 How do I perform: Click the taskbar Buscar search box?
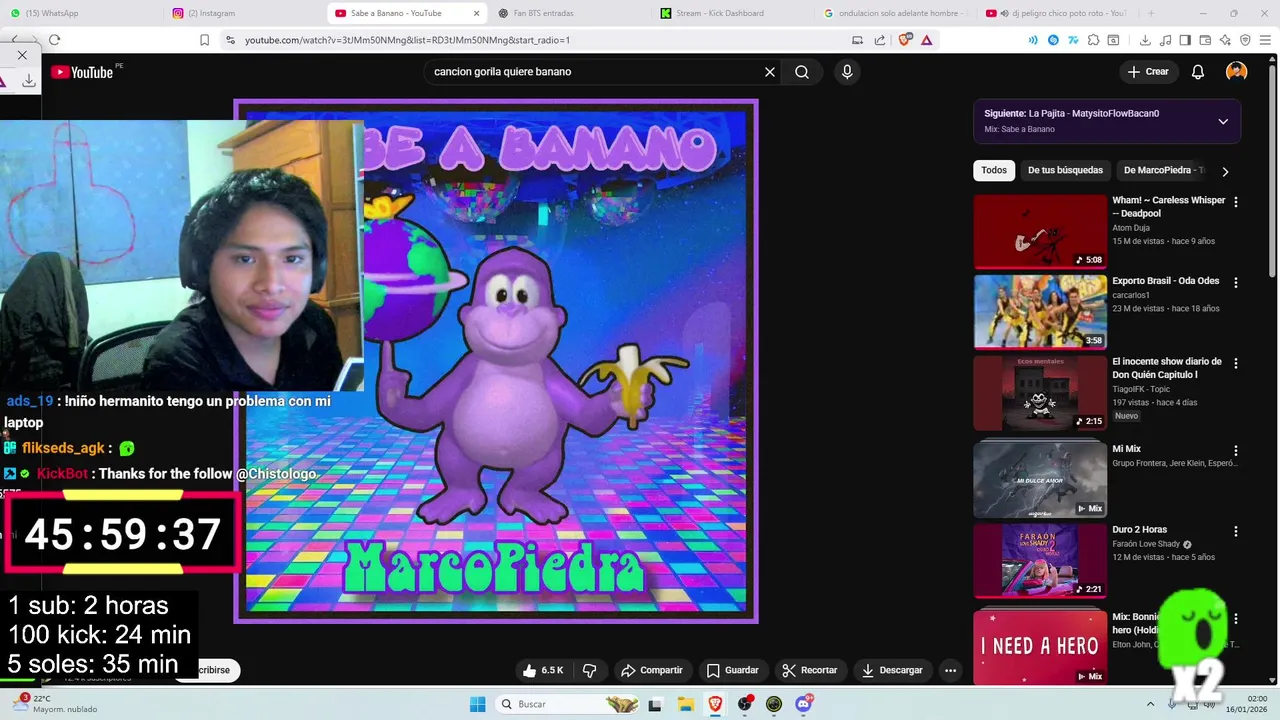pos(568,704)
